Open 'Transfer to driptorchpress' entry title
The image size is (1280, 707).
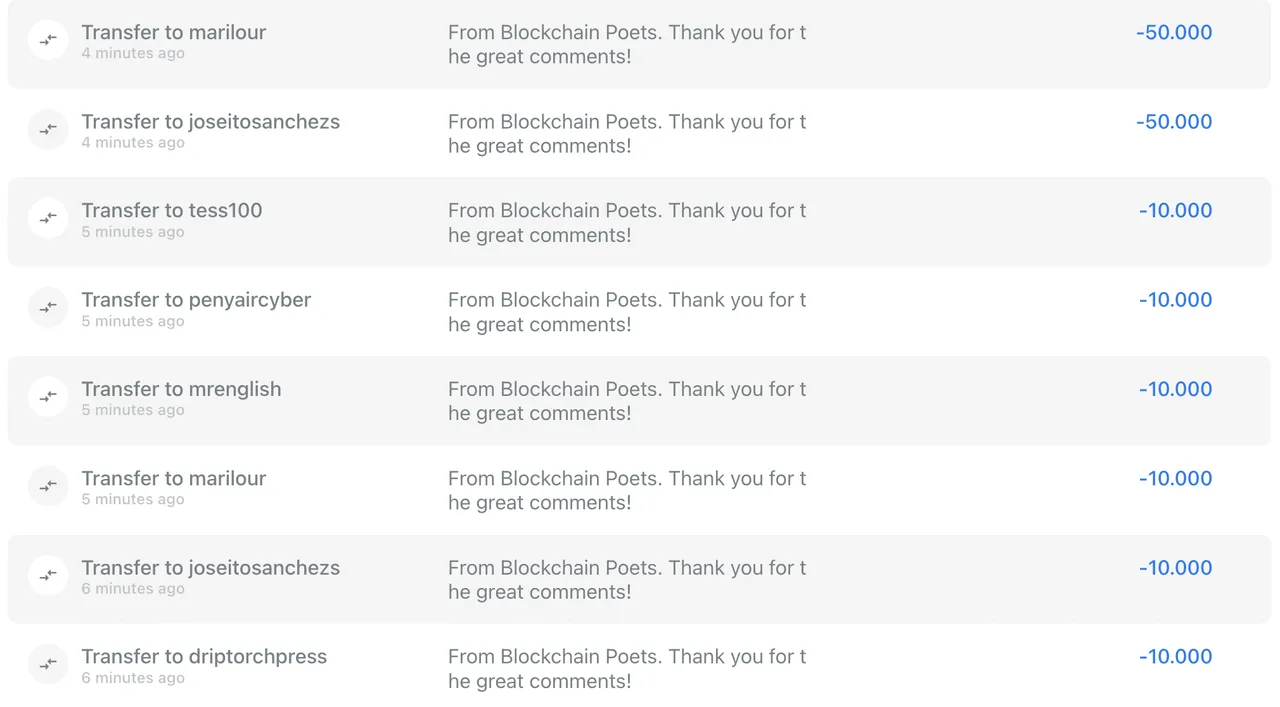[x=204, y=657]
